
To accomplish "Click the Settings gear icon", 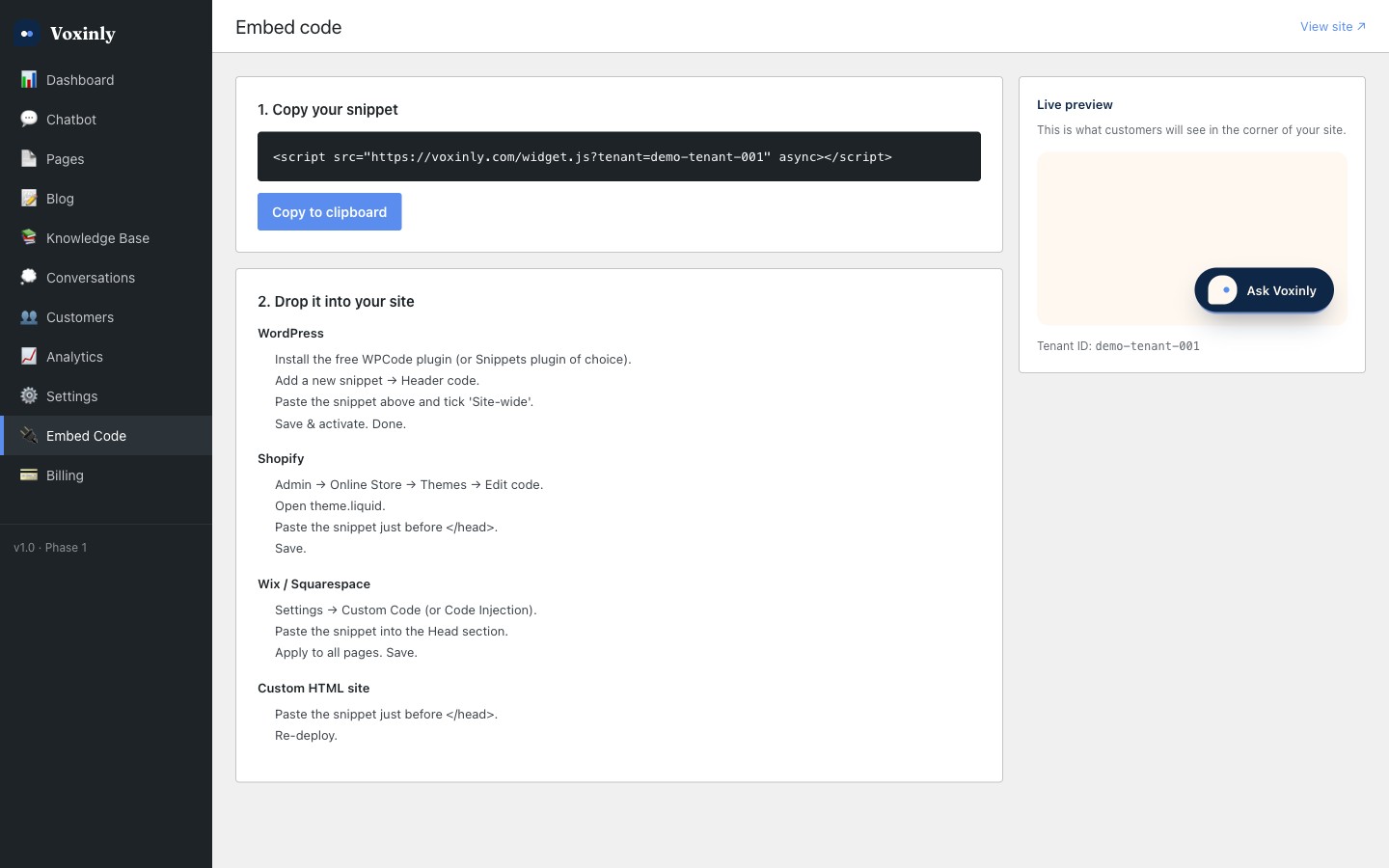I will (29, 395).
